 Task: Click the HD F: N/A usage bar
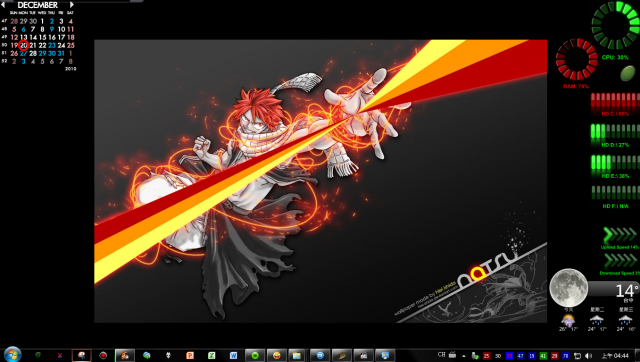click(x=615, y=193)
